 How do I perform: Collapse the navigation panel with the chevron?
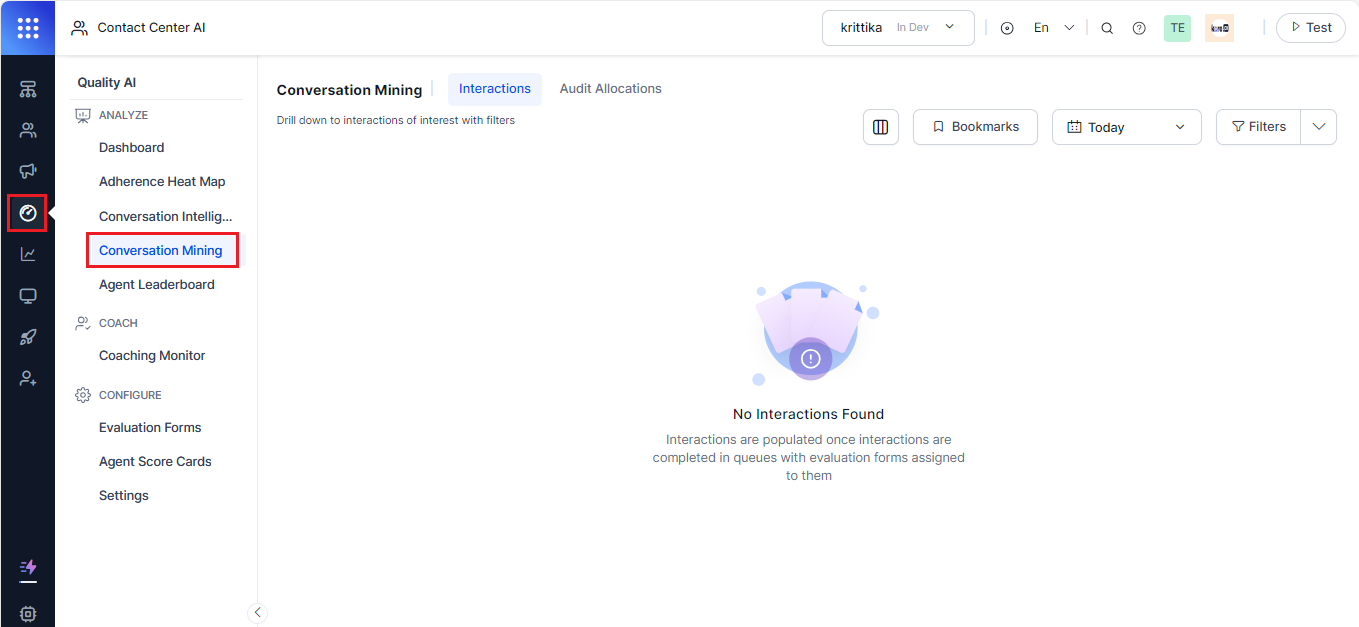257,612
